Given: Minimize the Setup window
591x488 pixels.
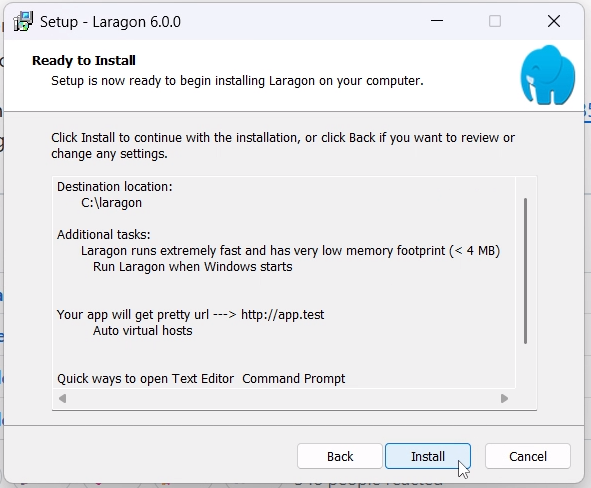Looking at the screenshot, I should pos(437,21).
